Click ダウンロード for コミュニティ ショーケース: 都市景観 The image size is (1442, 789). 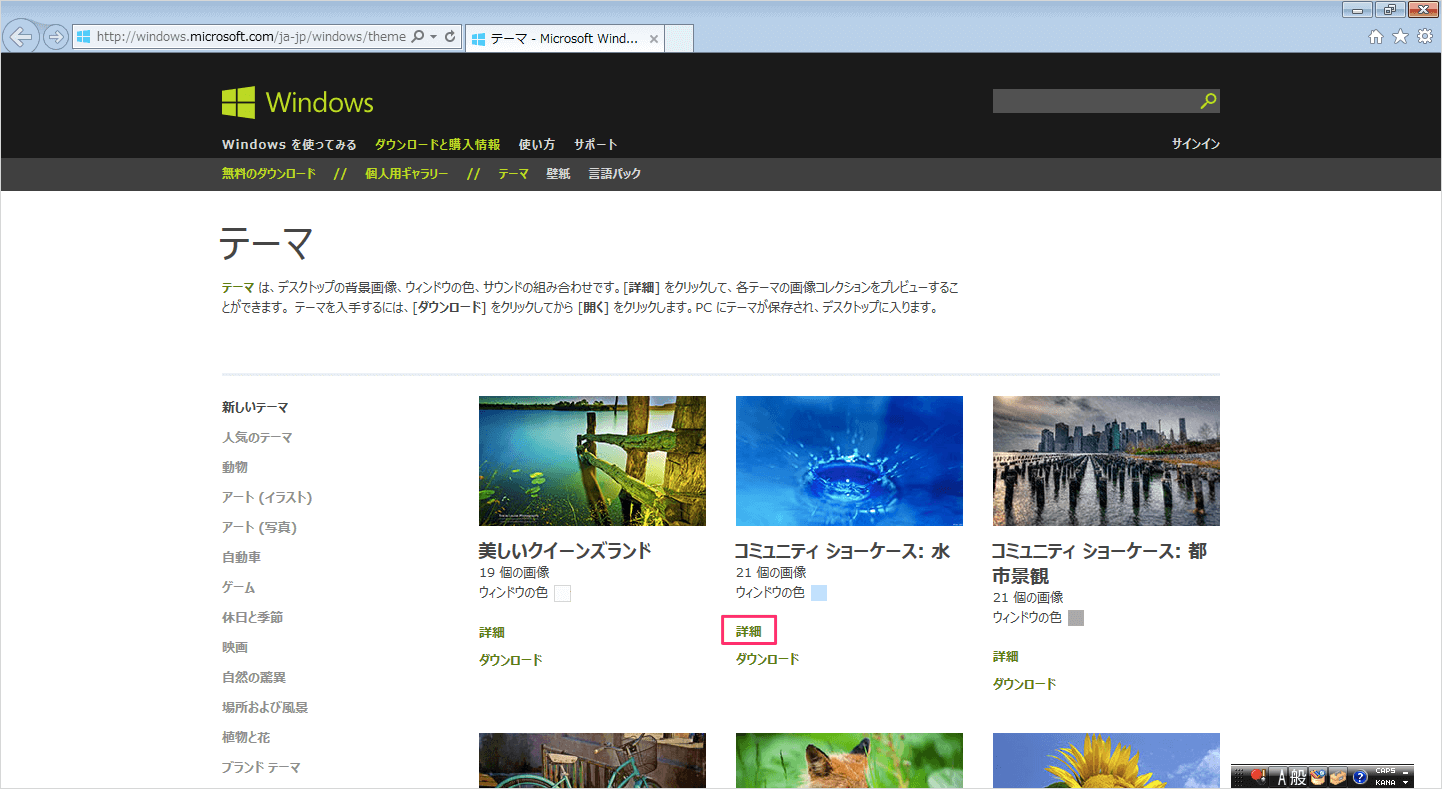[1025, 684]
